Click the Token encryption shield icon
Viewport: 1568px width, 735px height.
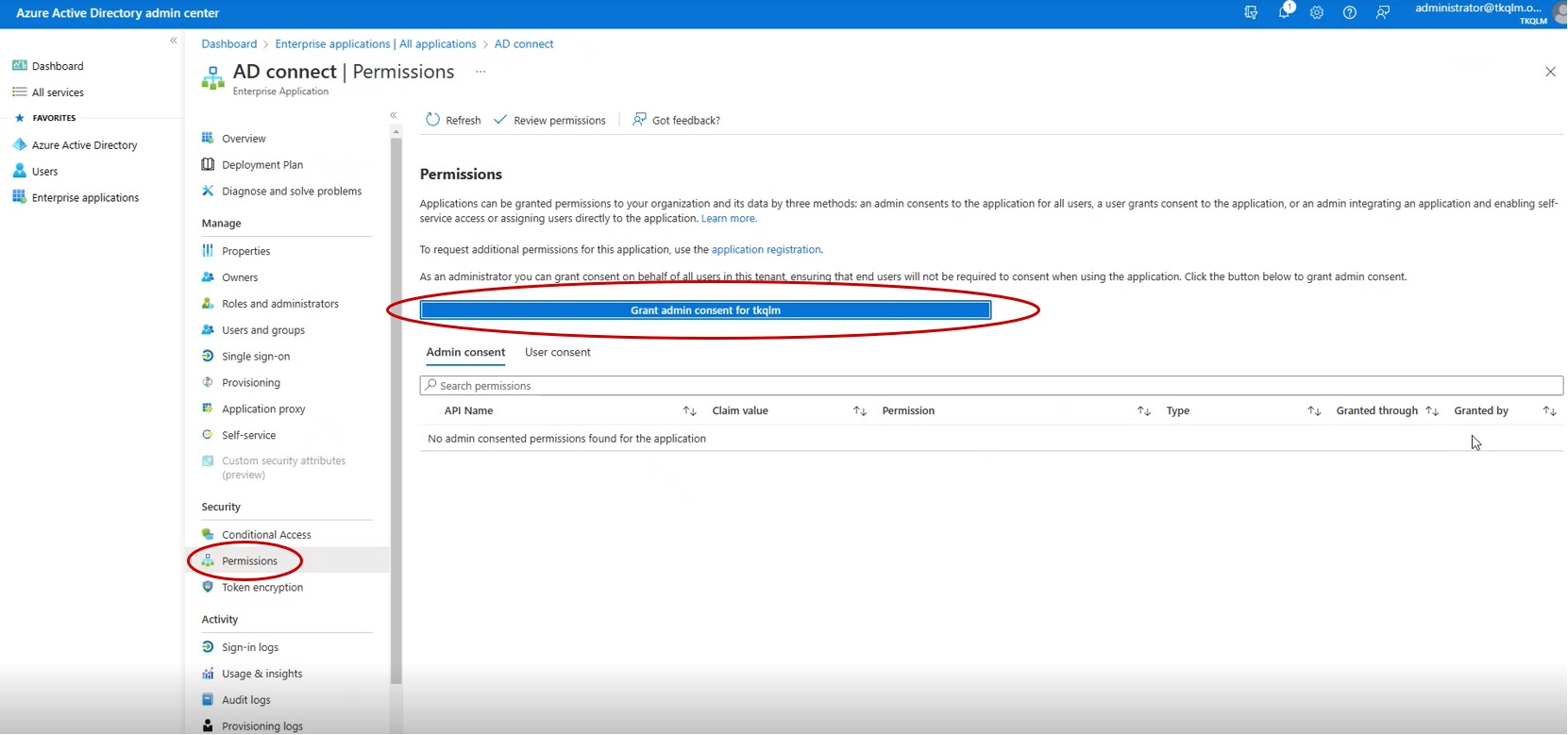208,586
